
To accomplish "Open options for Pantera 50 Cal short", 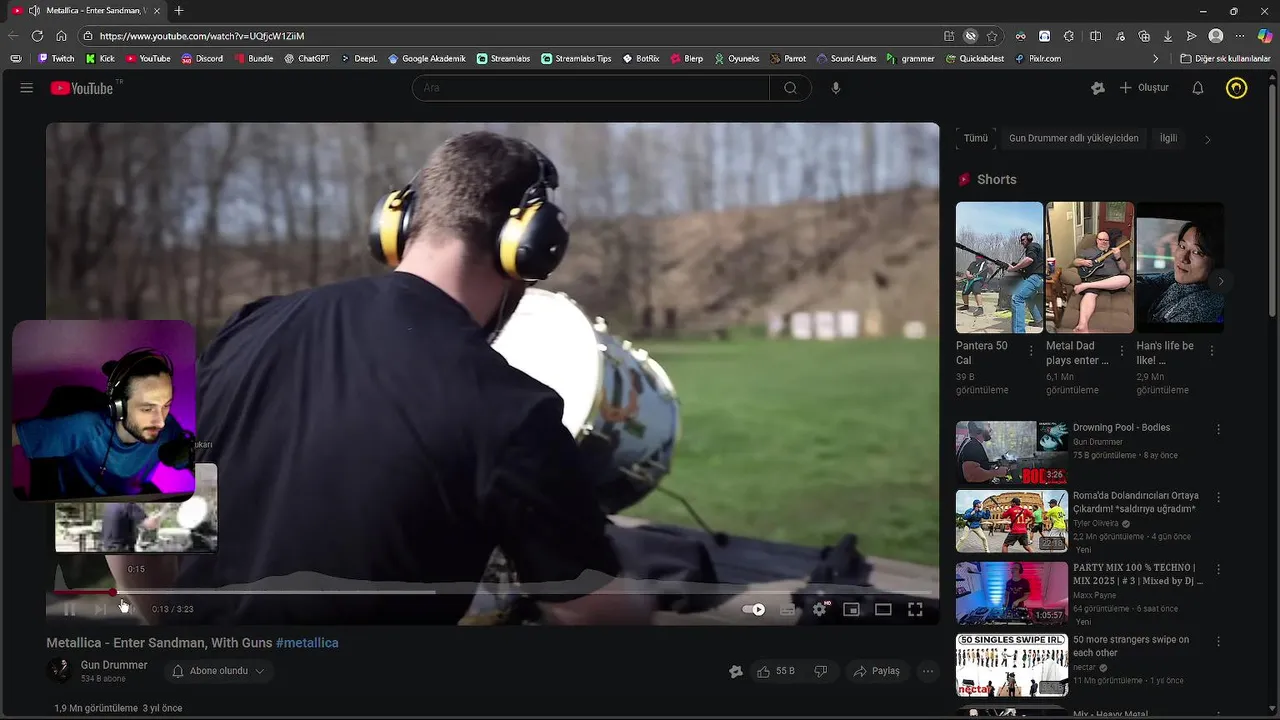I will click(1031, 351).
